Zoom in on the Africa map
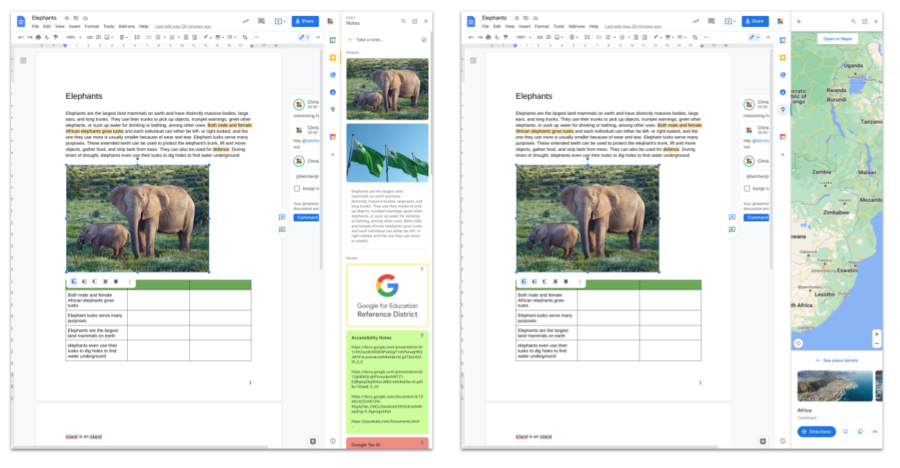Image resolution: width=900 pixels, height=468 pixels. click(876, 334)
